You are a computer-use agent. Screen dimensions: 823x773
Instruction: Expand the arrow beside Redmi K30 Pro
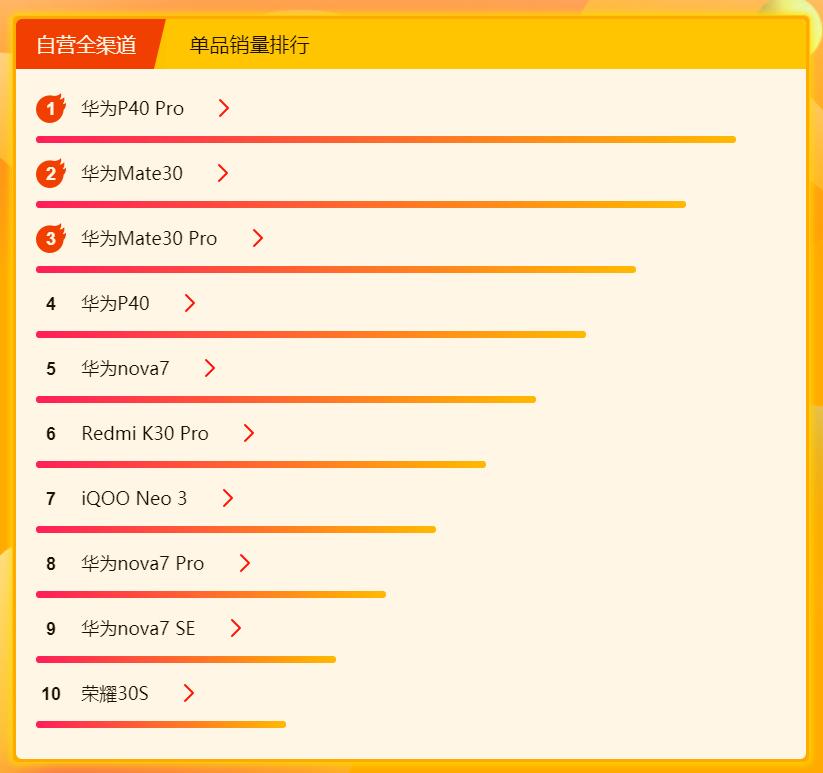pos(246,433)
